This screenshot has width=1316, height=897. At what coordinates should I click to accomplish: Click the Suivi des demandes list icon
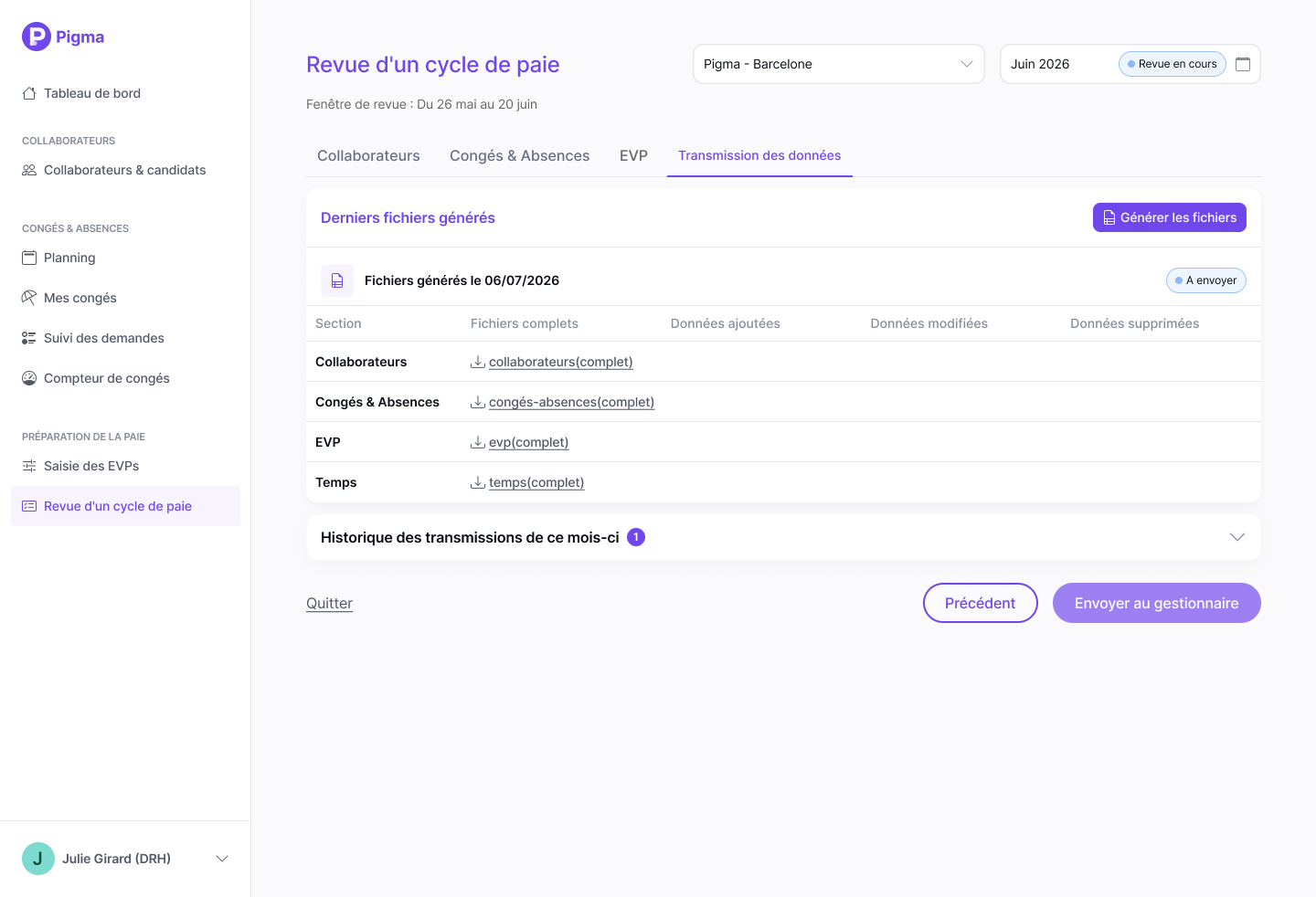[29, 338]
